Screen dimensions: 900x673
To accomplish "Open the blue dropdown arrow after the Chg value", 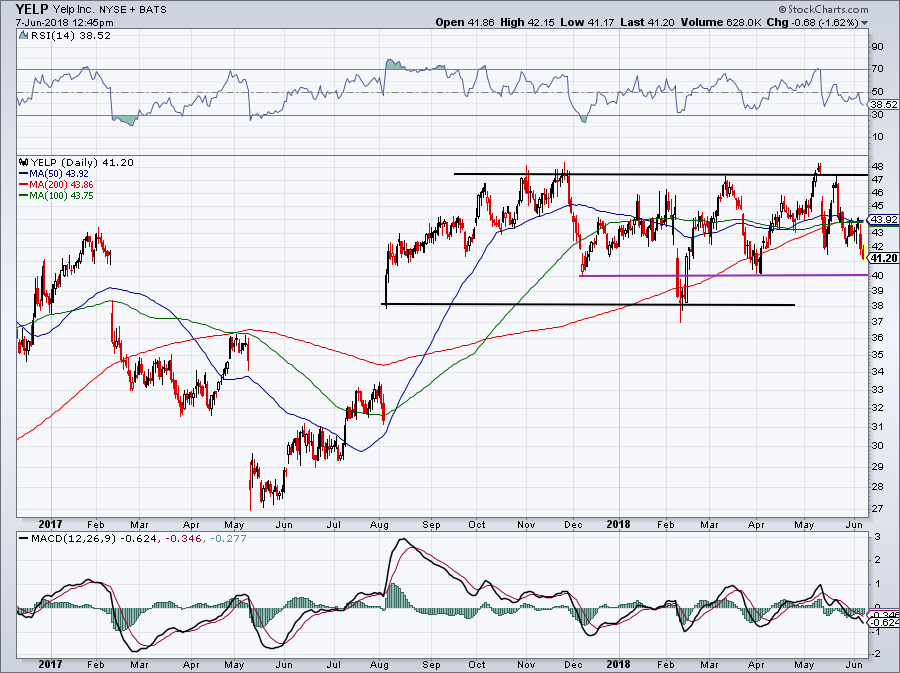I will 865,23.
